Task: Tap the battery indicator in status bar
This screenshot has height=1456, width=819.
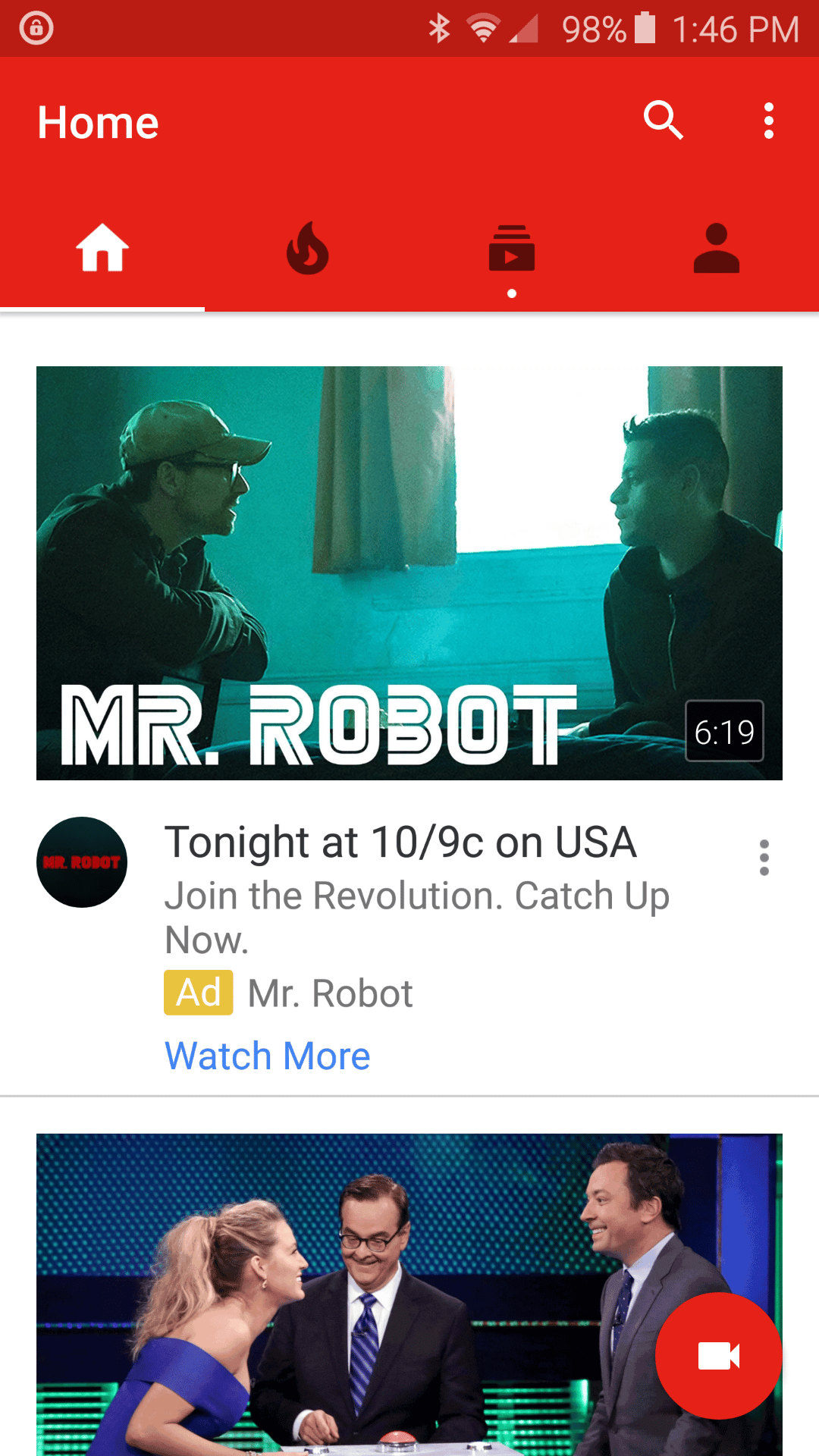Action: [x=645, y=29]
